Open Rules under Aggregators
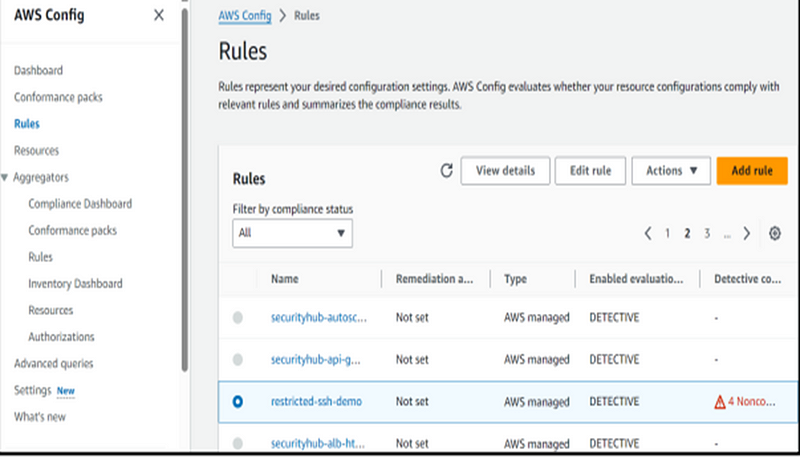The width and height of the screenshot is (800, 460). (40, 257)
